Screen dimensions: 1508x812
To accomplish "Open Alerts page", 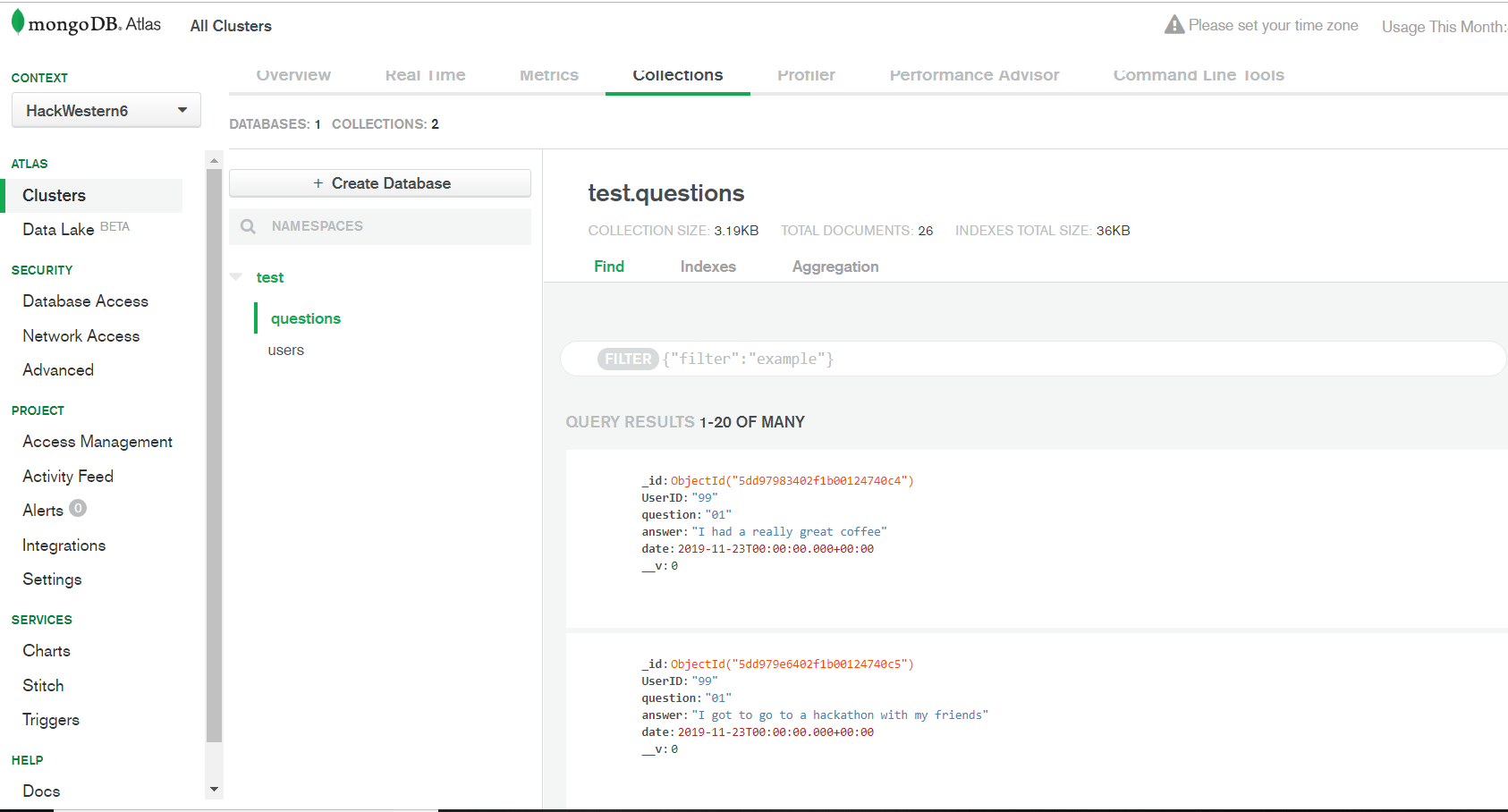I will pos(43,511).
